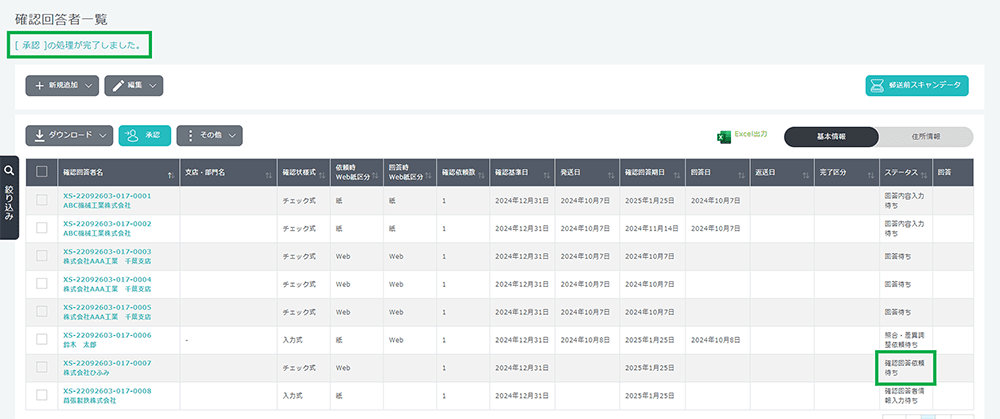Check the row XS-22092603-017-0003 checkbox
This screenshot has width=1000, height=419.
41,256
